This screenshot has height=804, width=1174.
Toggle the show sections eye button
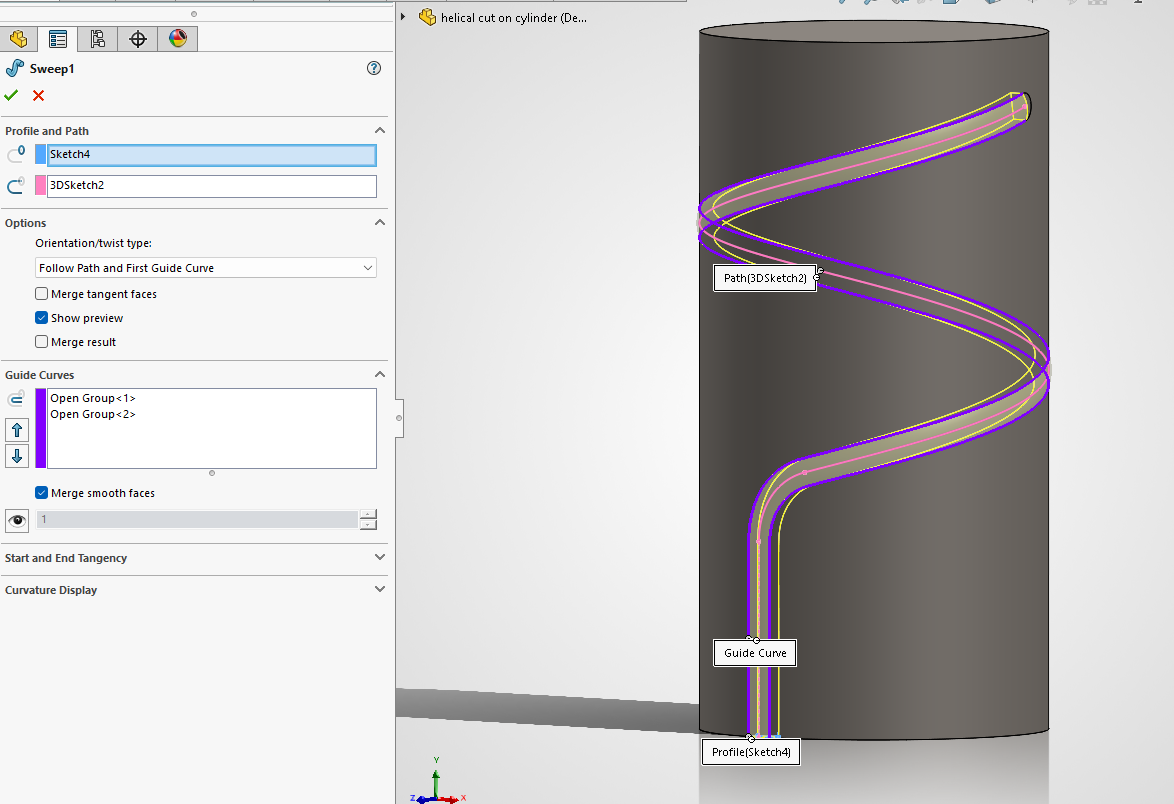click(x=17, y=520)
